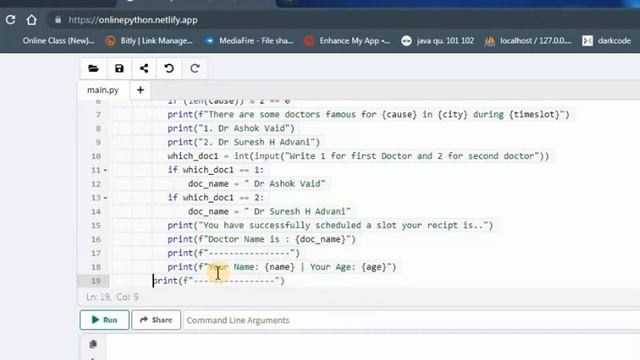This screenshot has height=360, width=640.
Task: Click 'if which_doc1 == 1:' code line
Action: pos(216,170)
